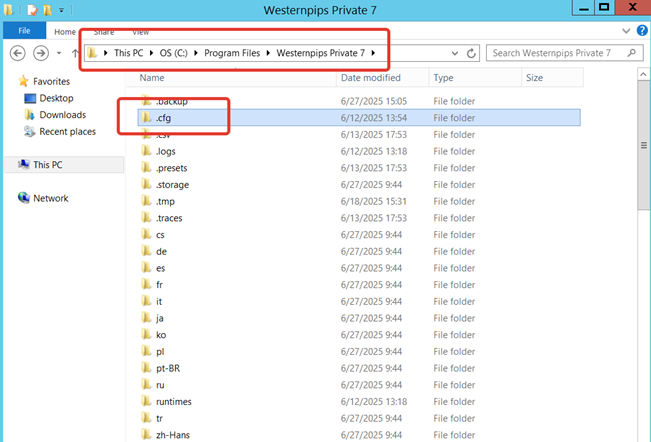Image resolution: width=651 pixels, height=442 pixels.
Task: Select the folder named it
Action: pos(159,302)
